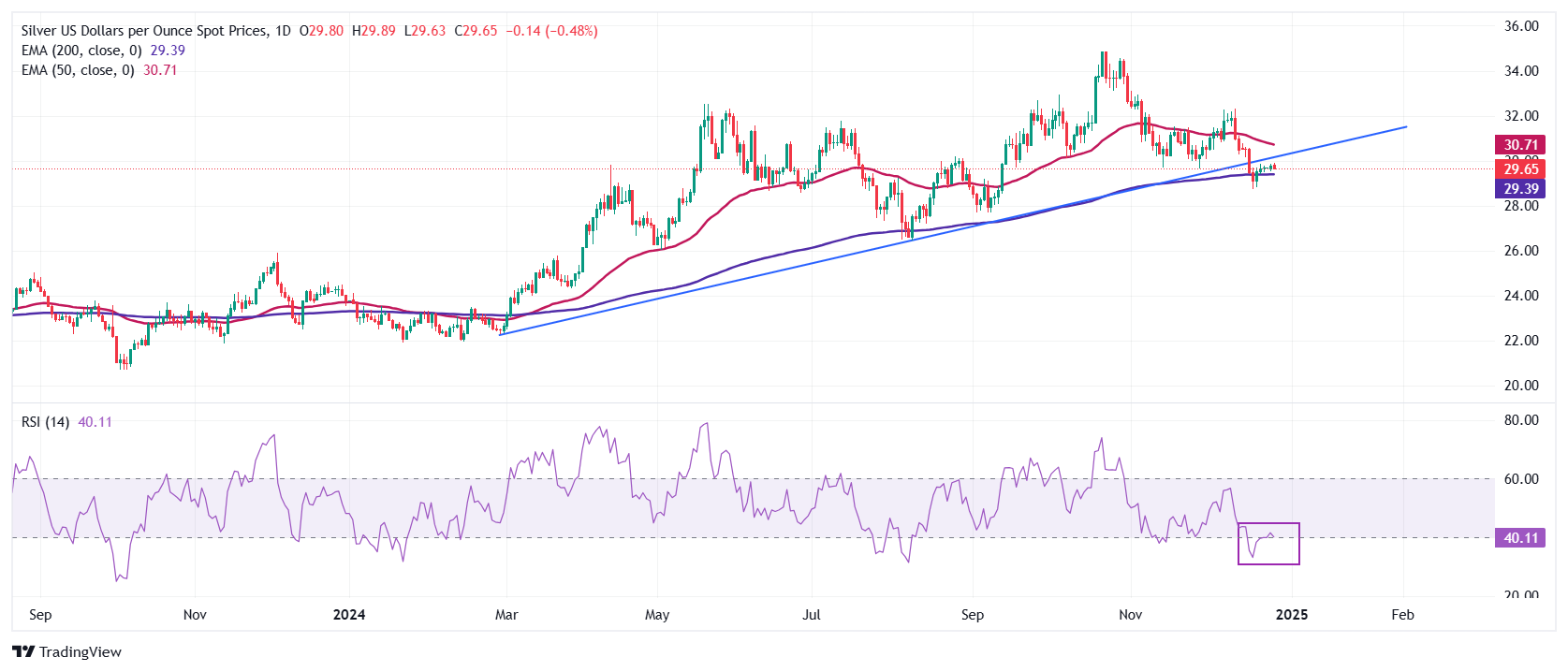The width and height of the screenshot is (1568, 672).
Task: Click the May label on the time axis
Action: tap(657, 615)
